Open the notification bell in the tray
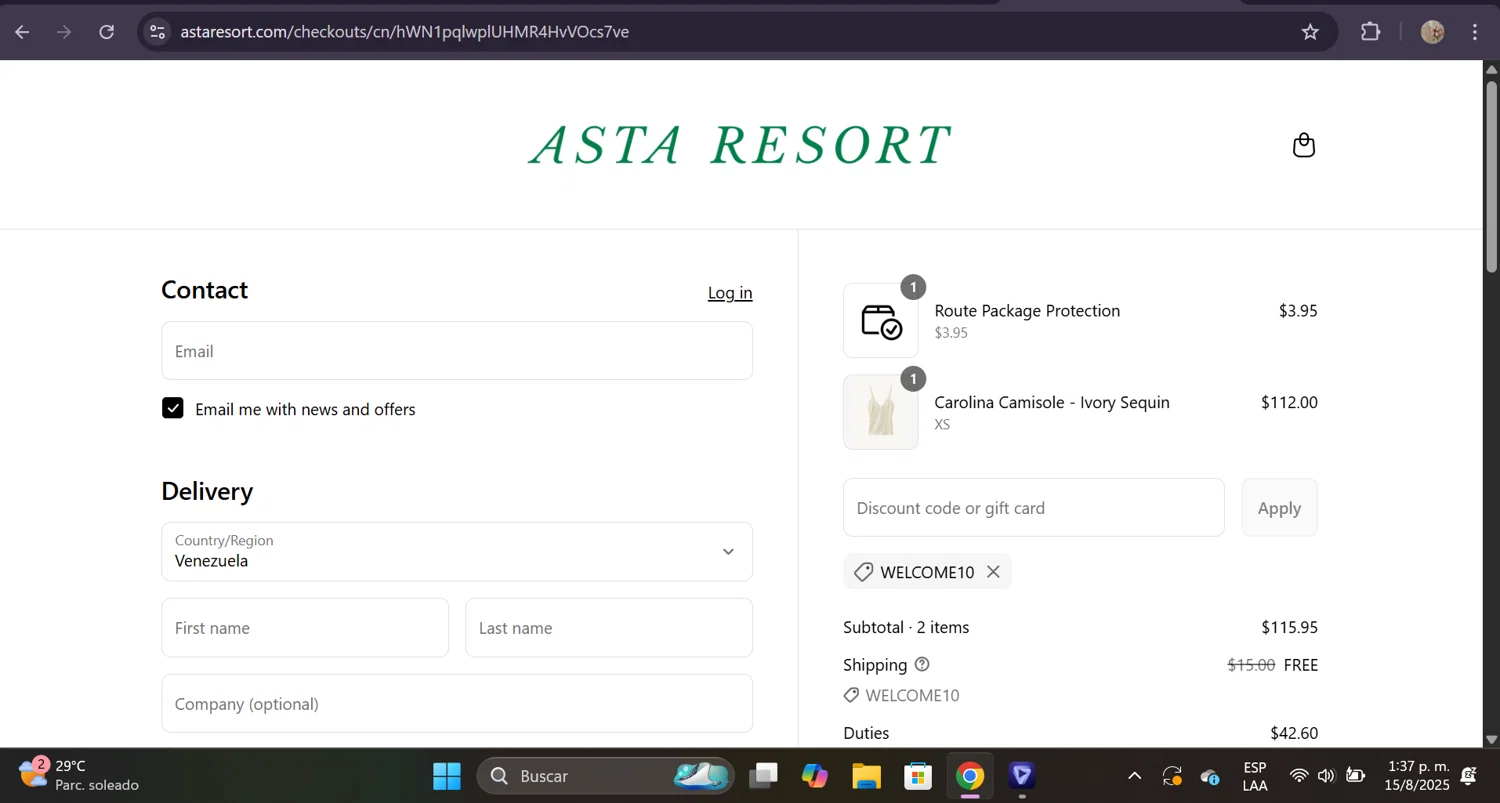 1469,776
